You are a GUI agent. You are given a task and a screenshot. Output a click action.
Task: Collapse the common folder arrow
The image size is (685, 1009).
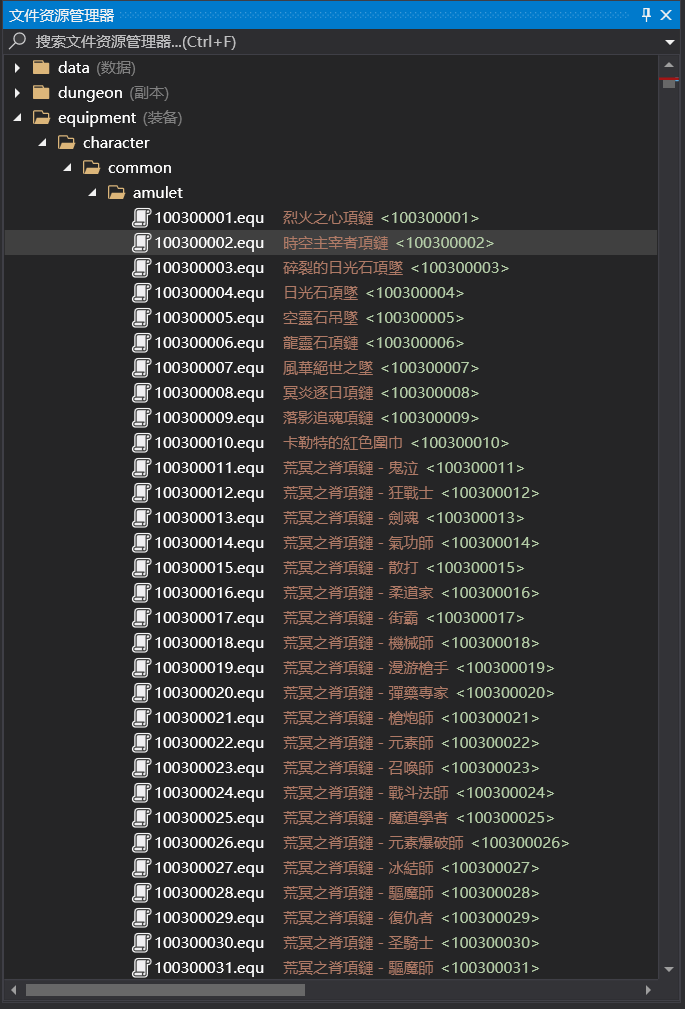(x=67, y=168)
